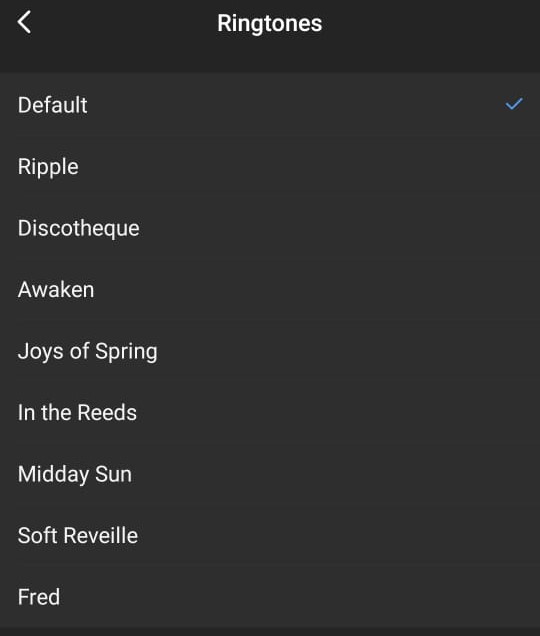540x636 pixels.
Task: Tap the Discotheque list row
Action: pos(270,228)
